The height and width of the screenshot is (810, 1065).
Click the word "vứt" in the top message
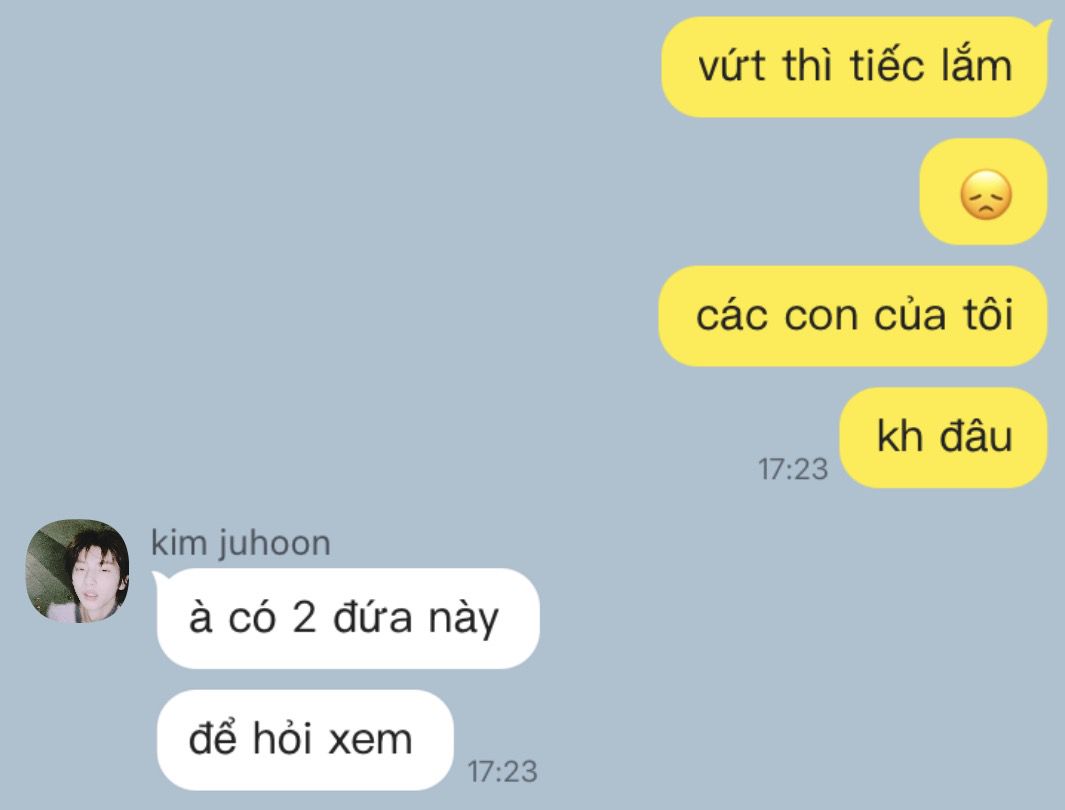point(732,67)
